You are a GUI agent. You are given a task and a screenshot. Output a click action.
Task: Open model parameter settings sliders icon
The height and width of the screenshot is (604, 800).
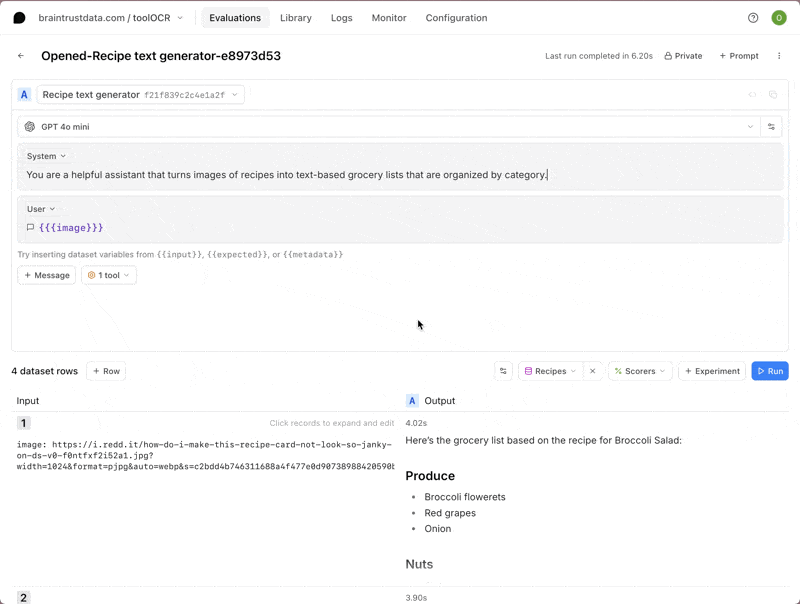[x=771, y=127]
